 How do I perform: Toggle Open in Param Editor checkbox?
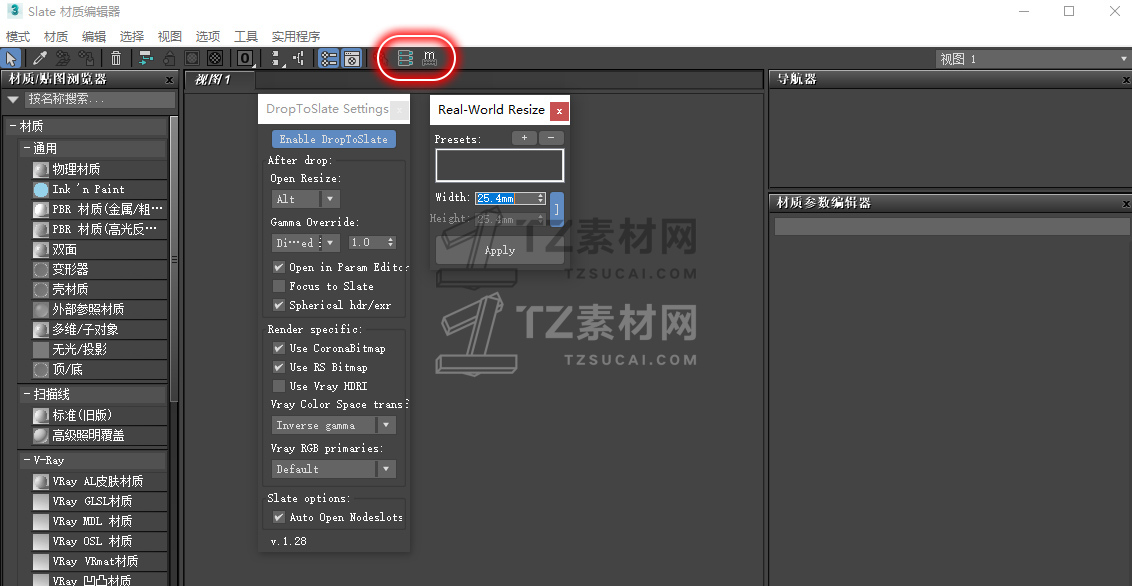(x=279, y=267)
